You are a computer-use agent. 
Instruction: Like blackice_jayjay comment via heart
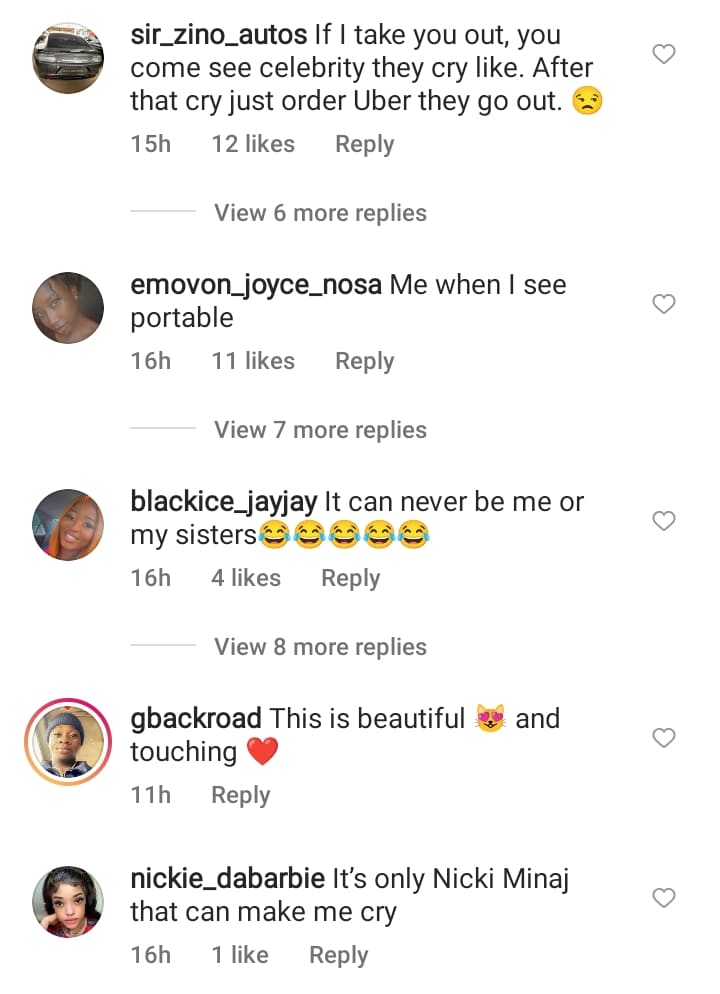(664, 520)
